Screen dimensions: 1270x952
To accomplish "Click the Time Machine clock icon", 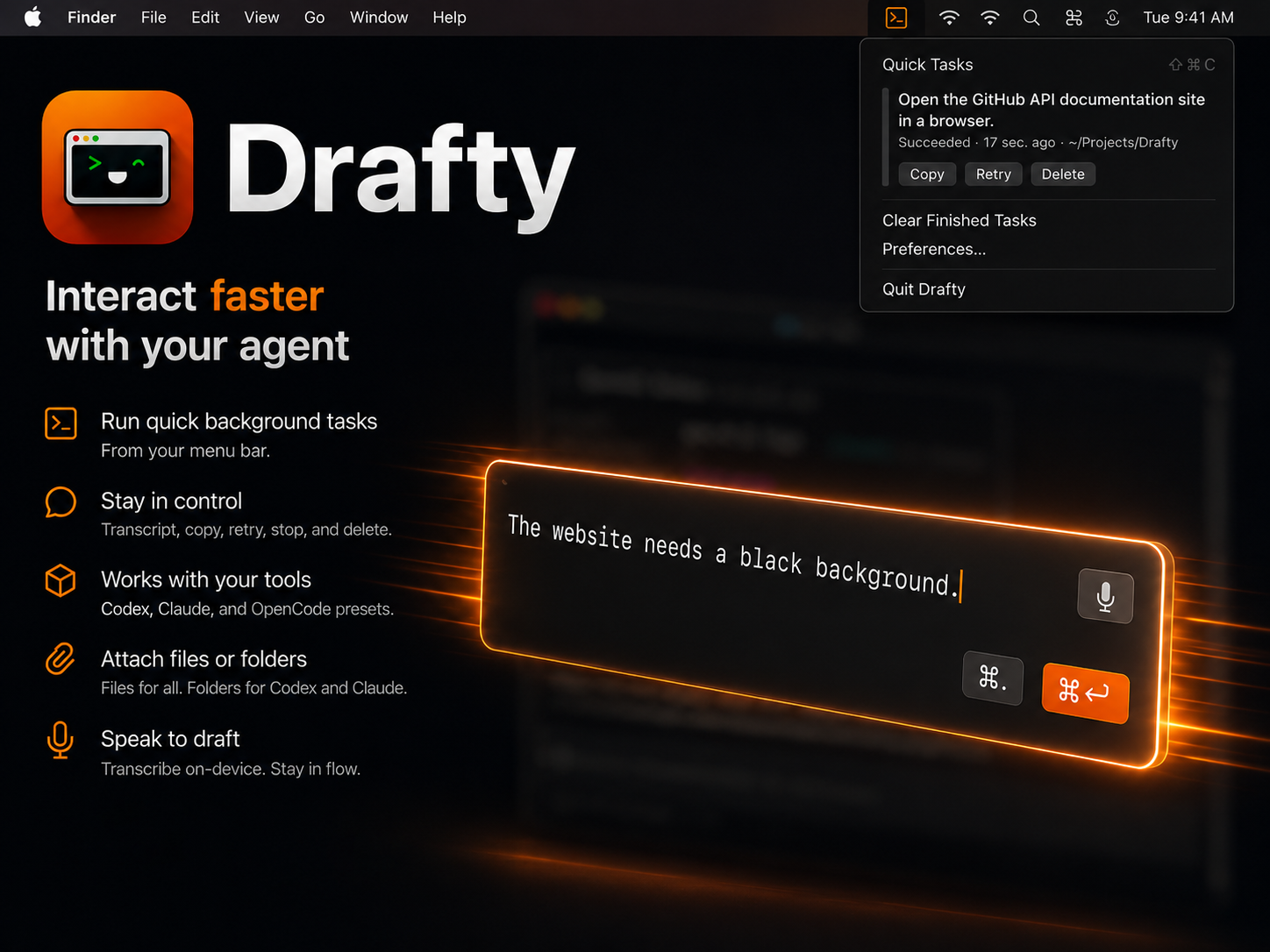I will click(1112, 18).
